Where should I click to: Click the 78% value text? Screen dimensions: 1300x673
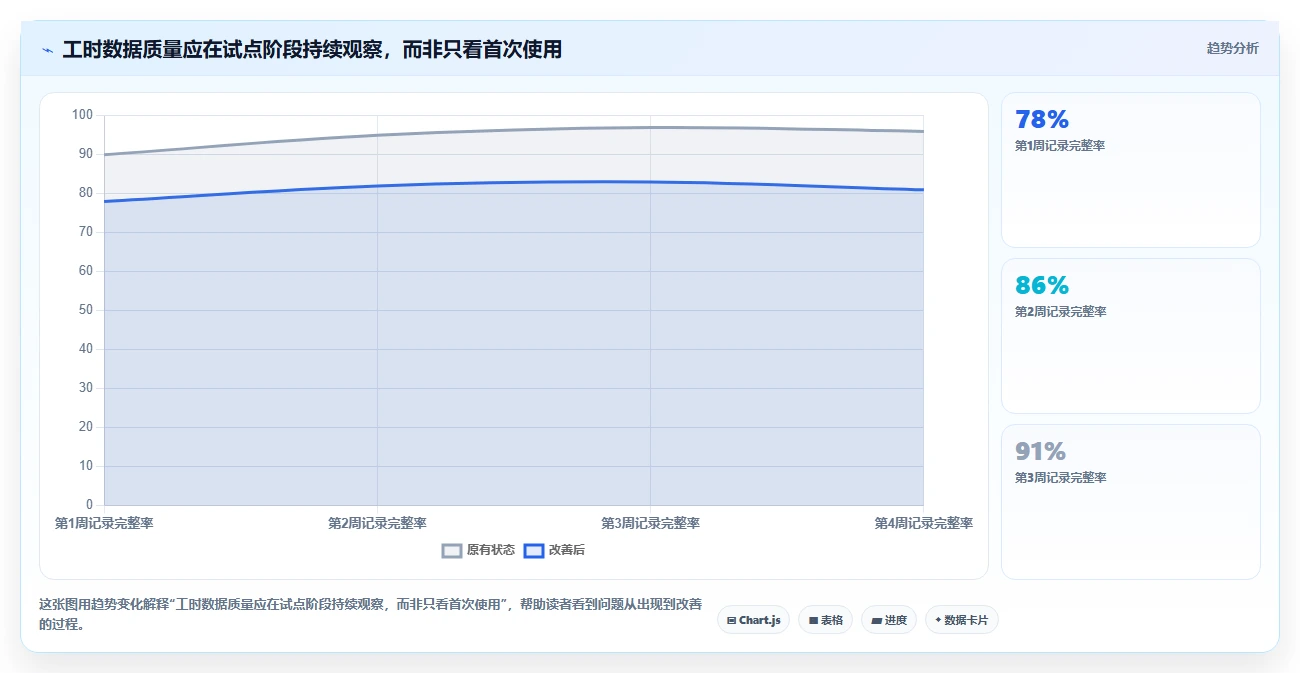(1042, 120)
